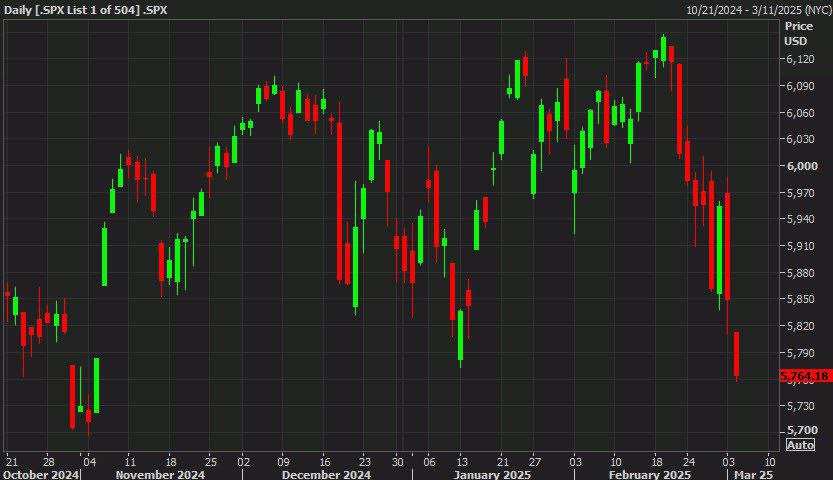This screenshot has height=480, width=833.
Task: Select the 5,700 price axis label
Action: click(802, 430)
